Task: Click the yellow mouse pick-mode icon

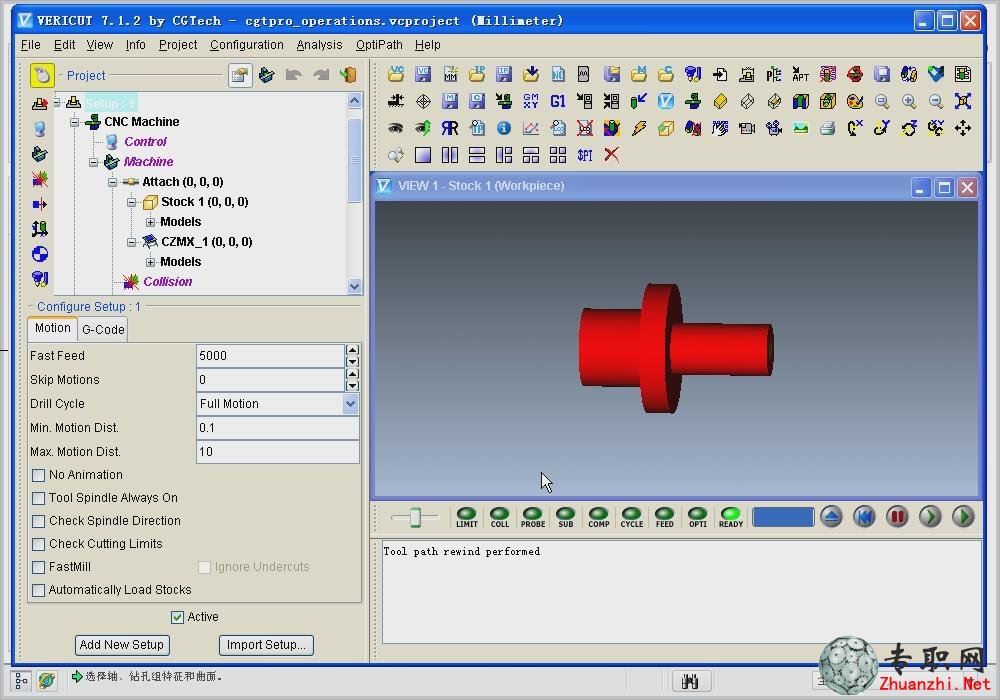Action: (x=42, y=75)
